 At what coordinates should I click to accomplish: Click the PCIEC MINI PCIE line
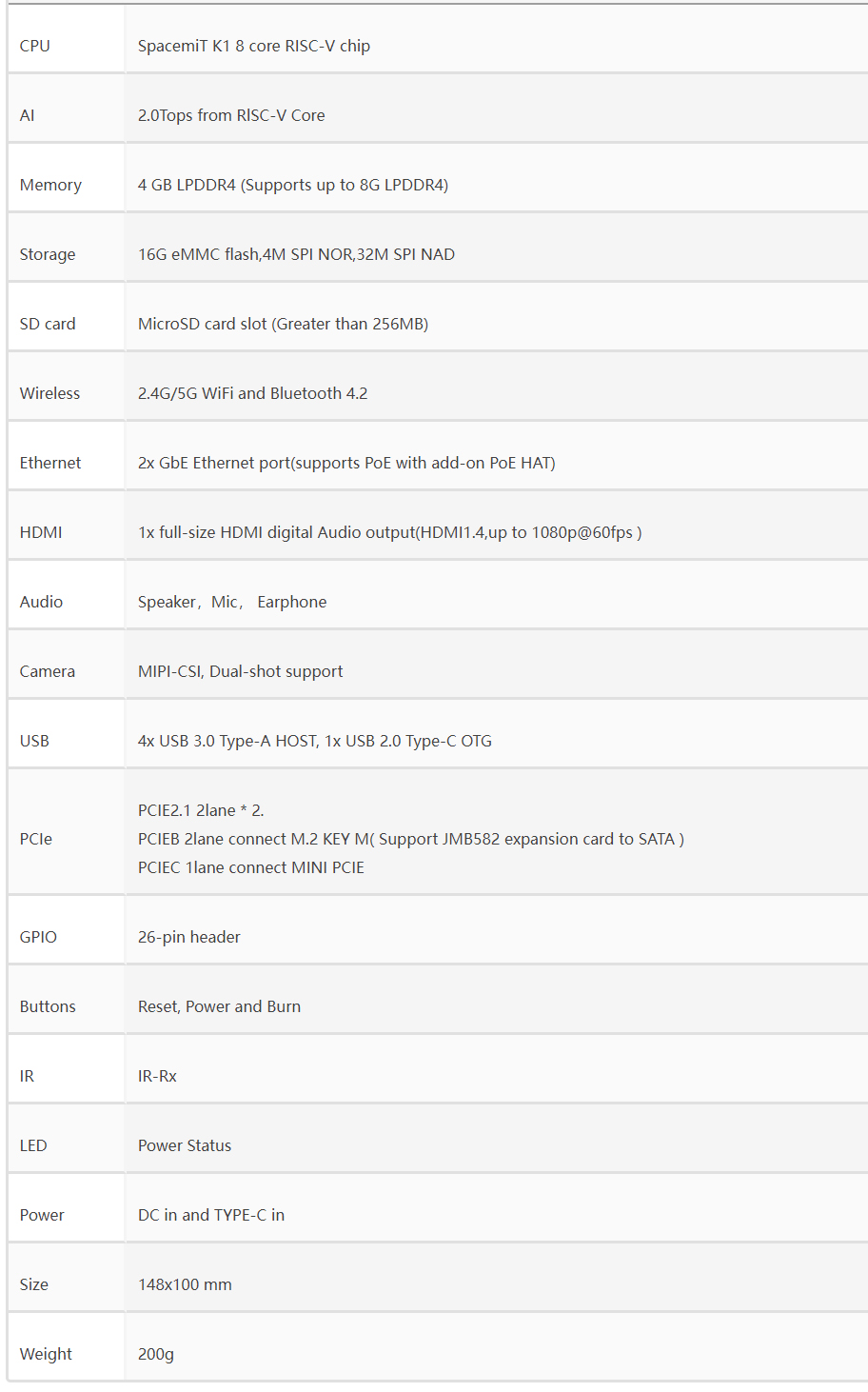(251, 867)
